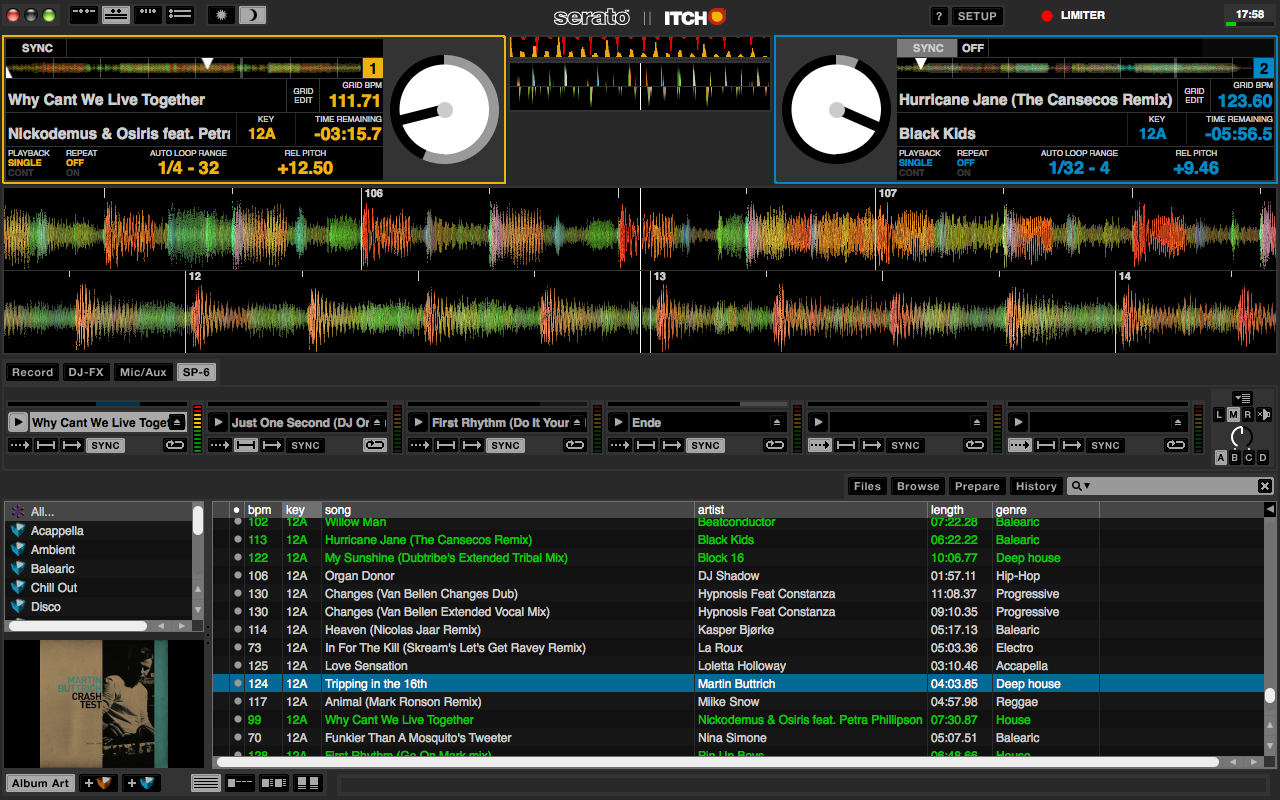The image size is (1280, 800).
Task: Set deck 1 playback mode to CONT
Action: [x=21, y=173]
